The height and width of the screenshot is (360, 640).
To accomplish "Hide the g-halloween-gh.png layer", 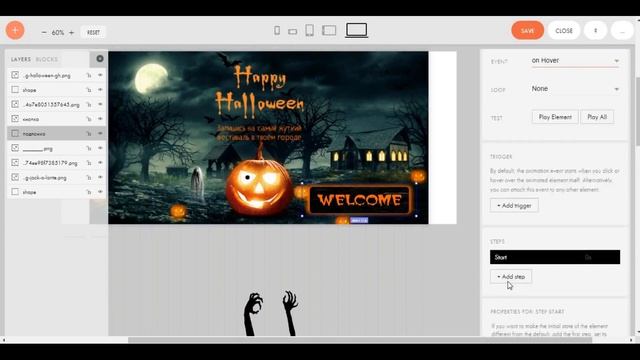I will tap(100, 75).
